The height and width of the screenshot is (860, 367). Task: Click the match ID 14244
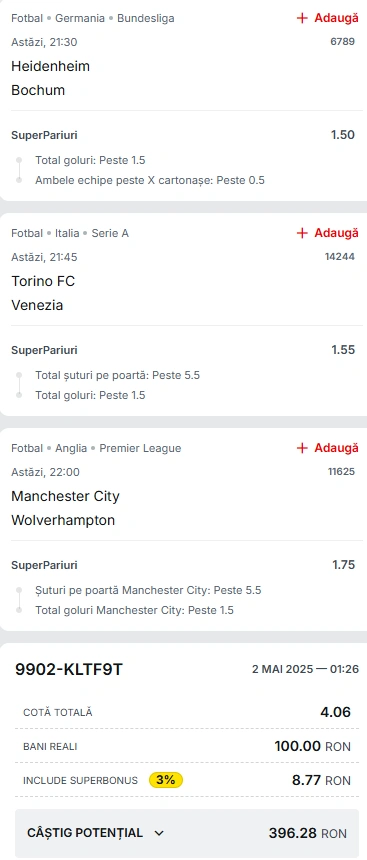coord(340,257)
